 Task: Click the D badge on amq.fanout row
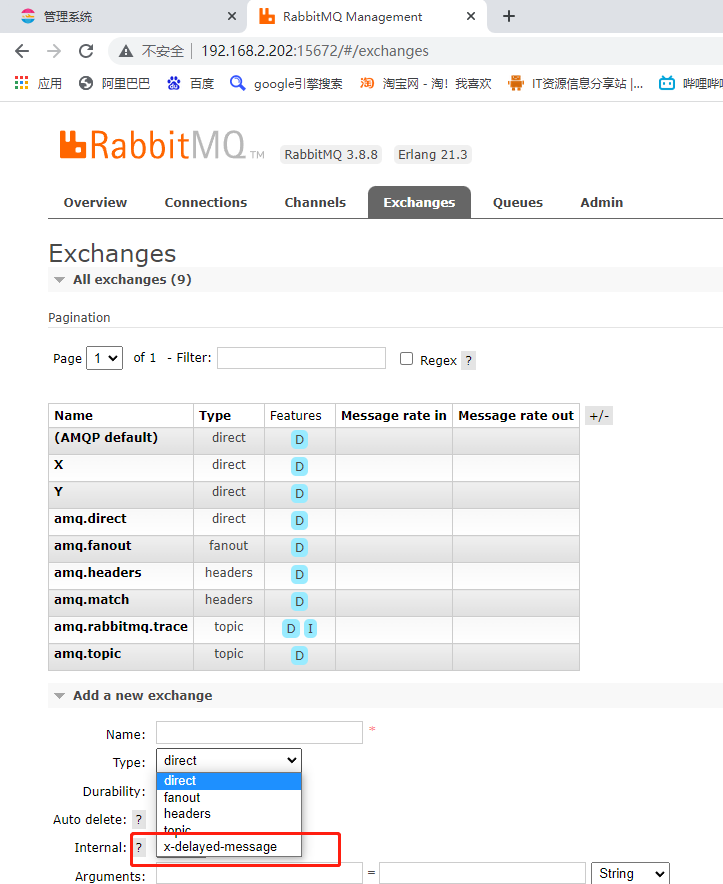click(x=299, y=547)
